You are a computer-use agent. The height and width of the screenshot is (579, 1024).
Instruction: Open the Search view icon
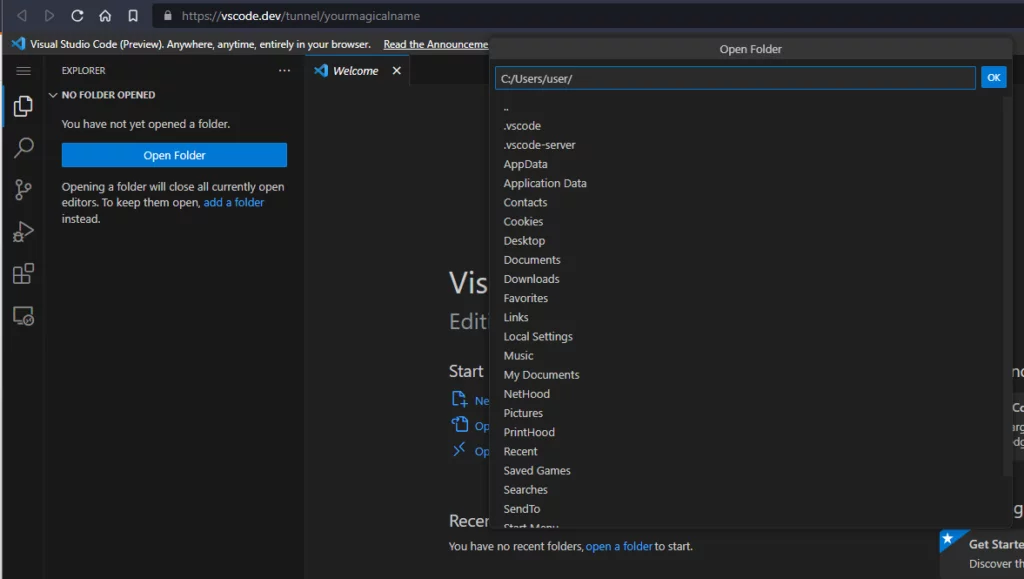23,148
